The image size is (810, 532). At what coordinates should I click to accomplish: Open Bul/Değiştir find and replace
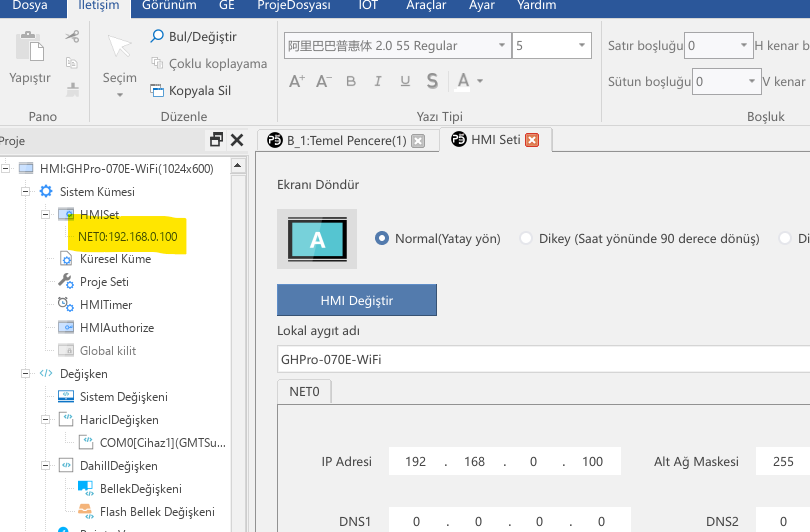[194, 37]
